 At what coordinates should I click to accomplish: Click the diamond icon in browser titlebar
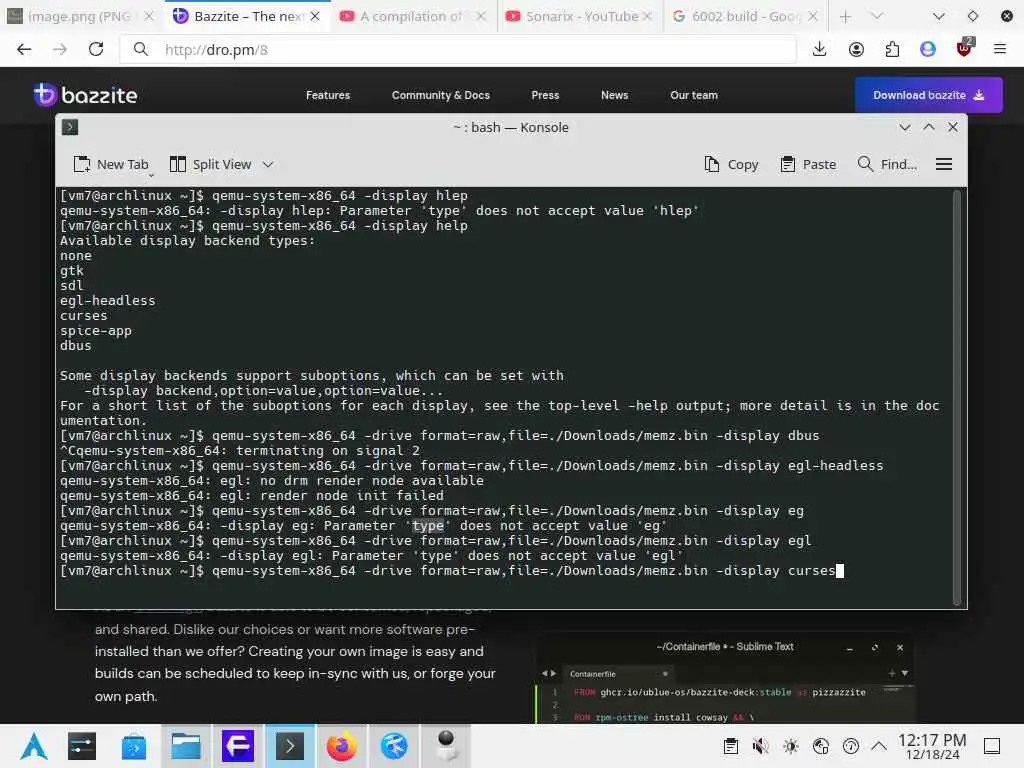coord(972,16)
